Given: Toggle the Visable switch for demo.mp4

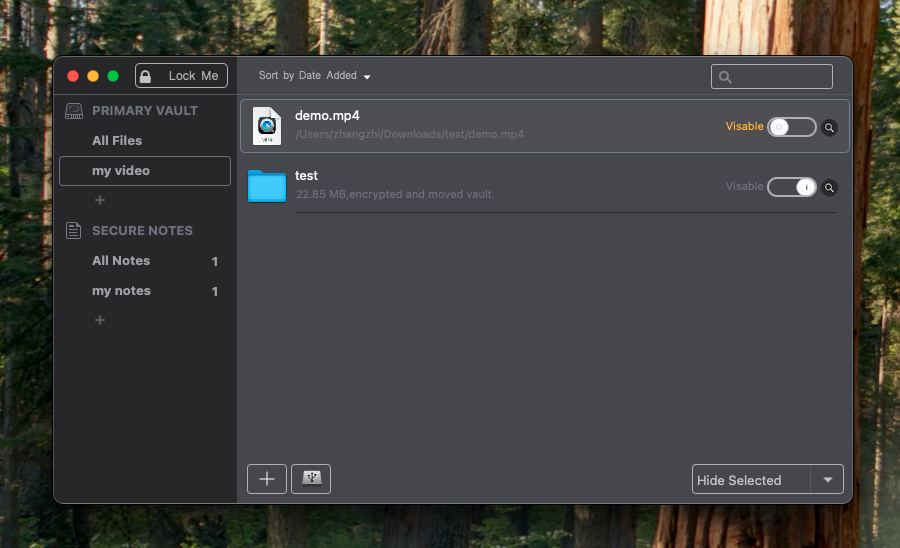Looking at the screenshot, I should tap(792, 127).
